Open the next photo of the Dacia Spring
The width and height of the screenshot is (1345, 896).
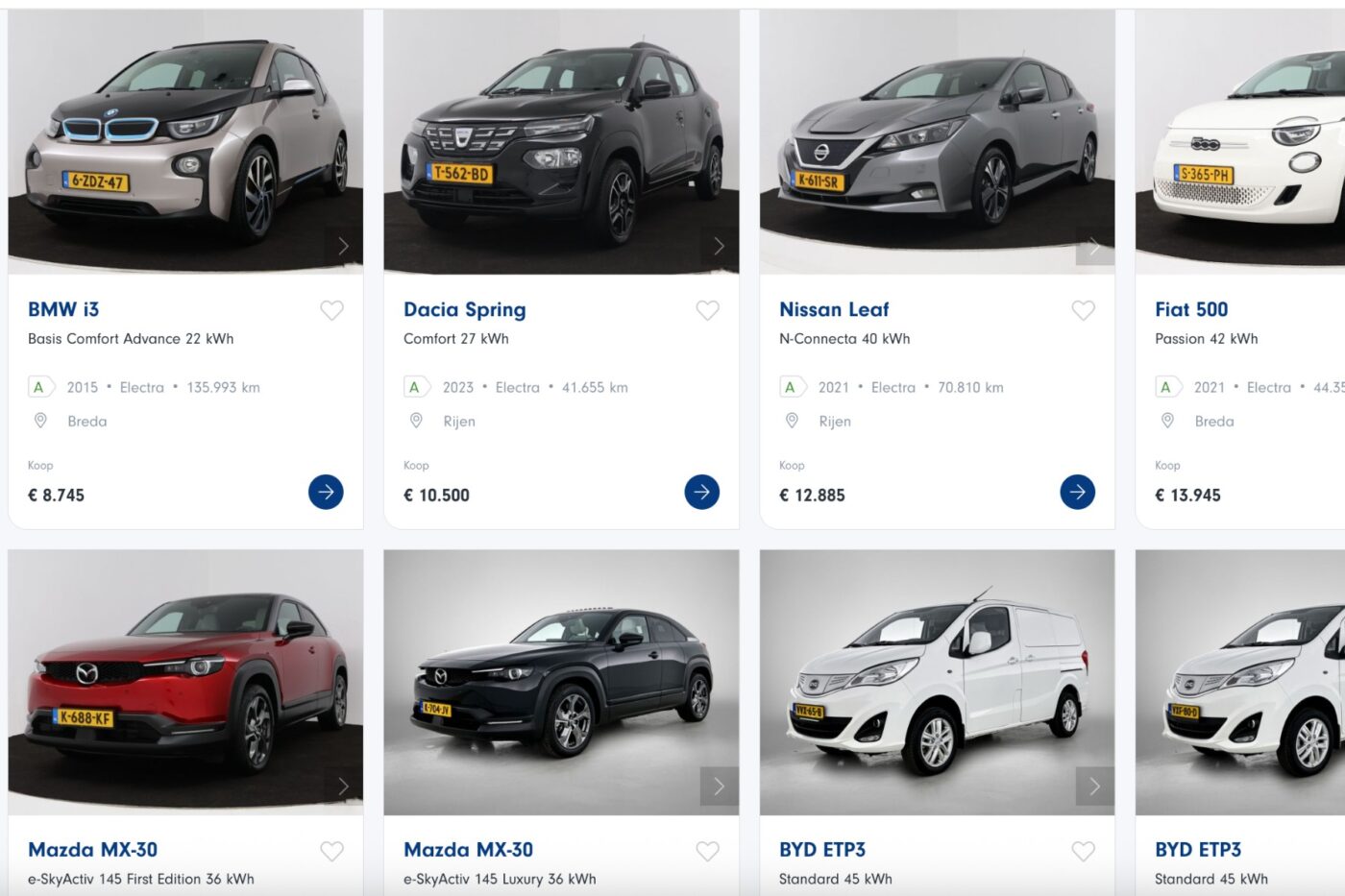pos(719,245)
